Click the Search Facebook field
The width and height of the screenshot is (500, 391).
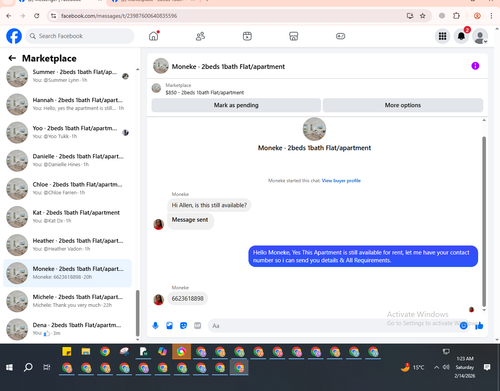tap(80, 36)
